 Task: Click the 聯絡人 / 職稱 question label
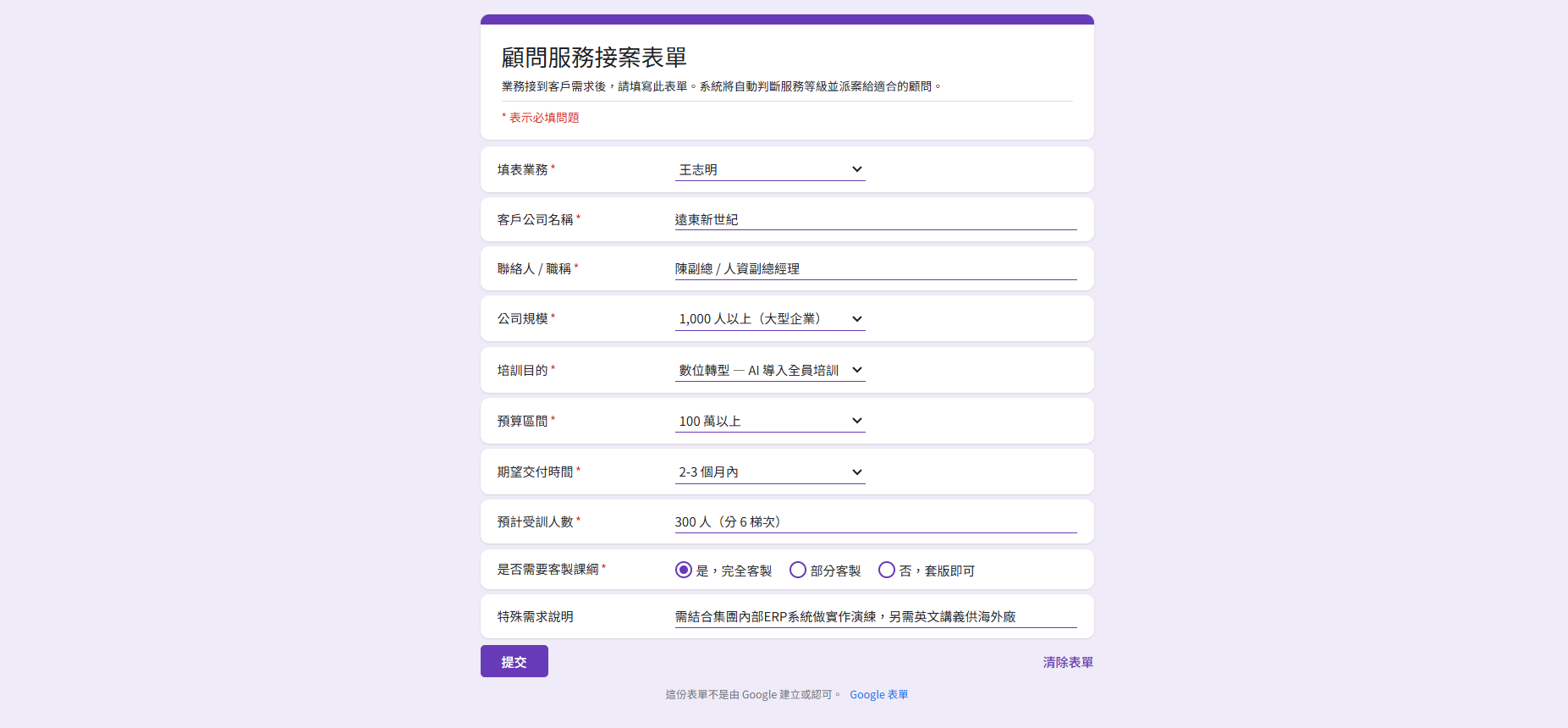[x=535, y=268]
